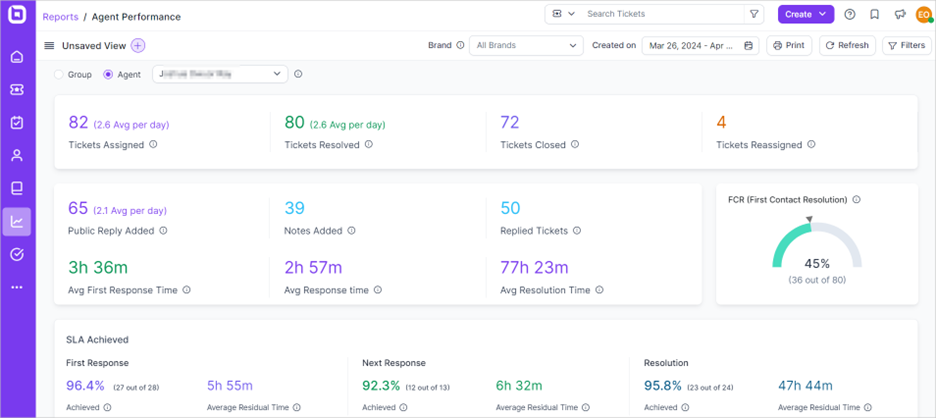Expand the Create button dropdown arrow
The width and height of the screenshot is (936, 418).
tap(823, 14)
